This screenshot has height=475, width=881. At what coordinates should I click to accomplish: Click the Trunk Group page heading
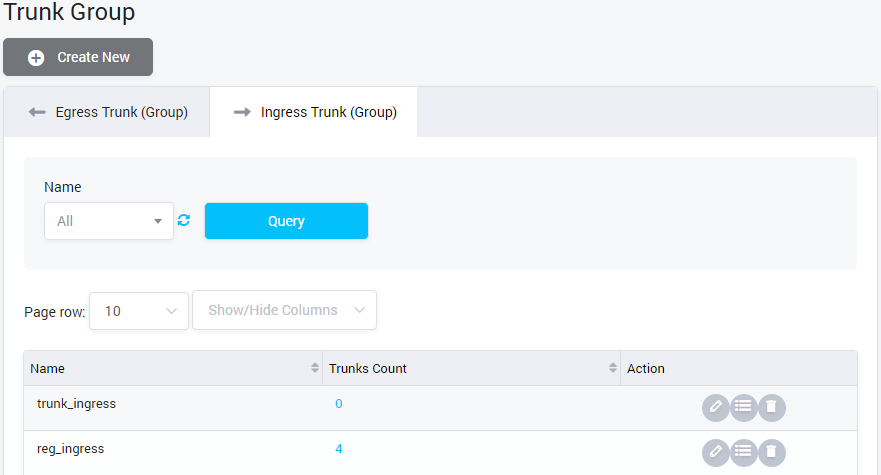69,11
